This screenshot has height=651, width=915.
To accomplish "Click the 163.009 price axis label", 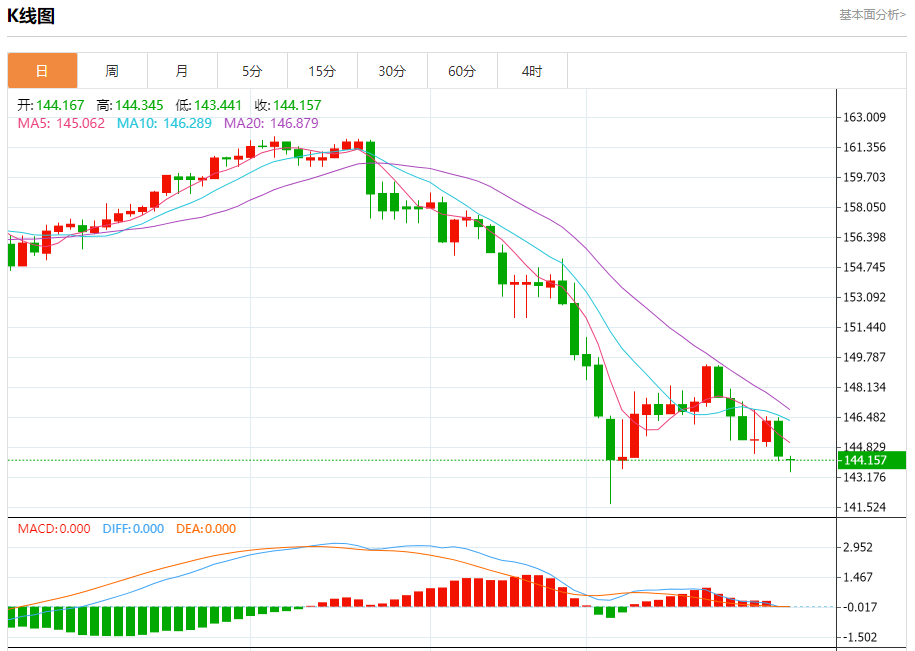I will pos(864,117).
